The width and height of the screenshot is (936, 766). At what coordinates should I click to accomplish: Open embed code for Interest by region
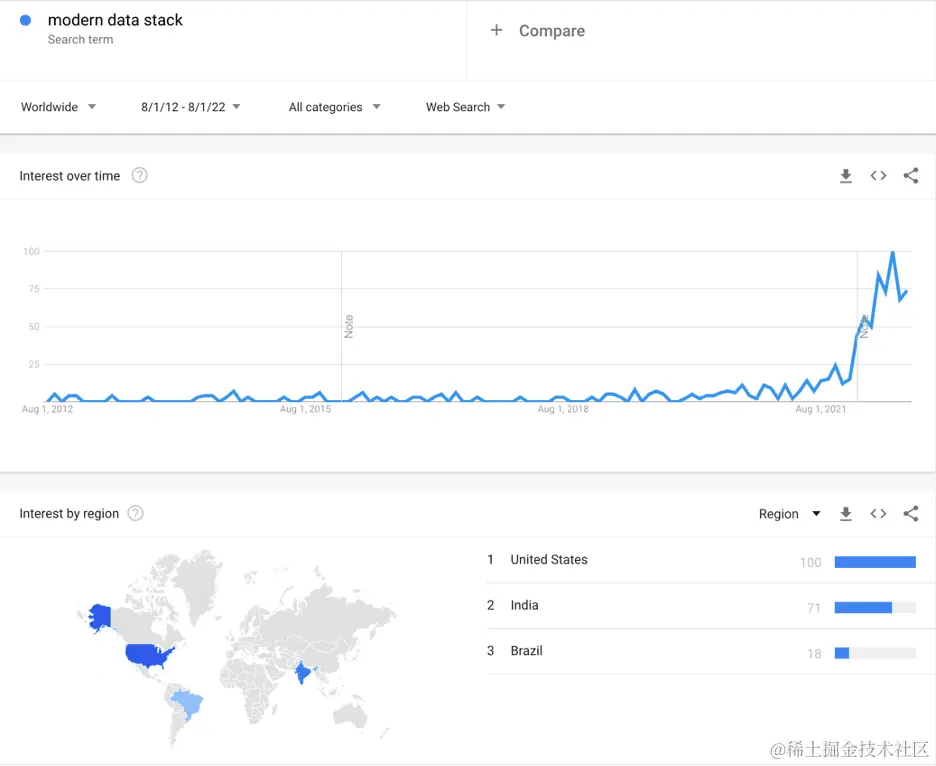pos(878,513)
